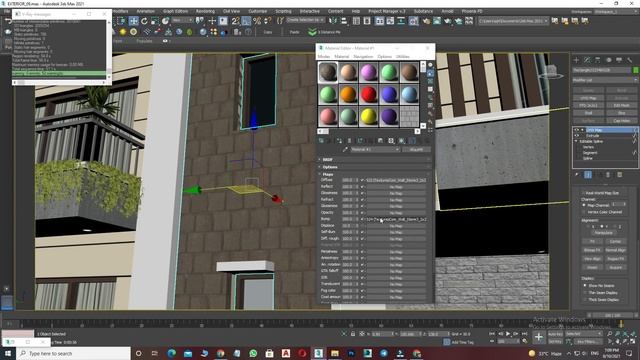Select the orange material sample sphere
The width and height of the screenshot is (640, 360).
click(348, 94)
